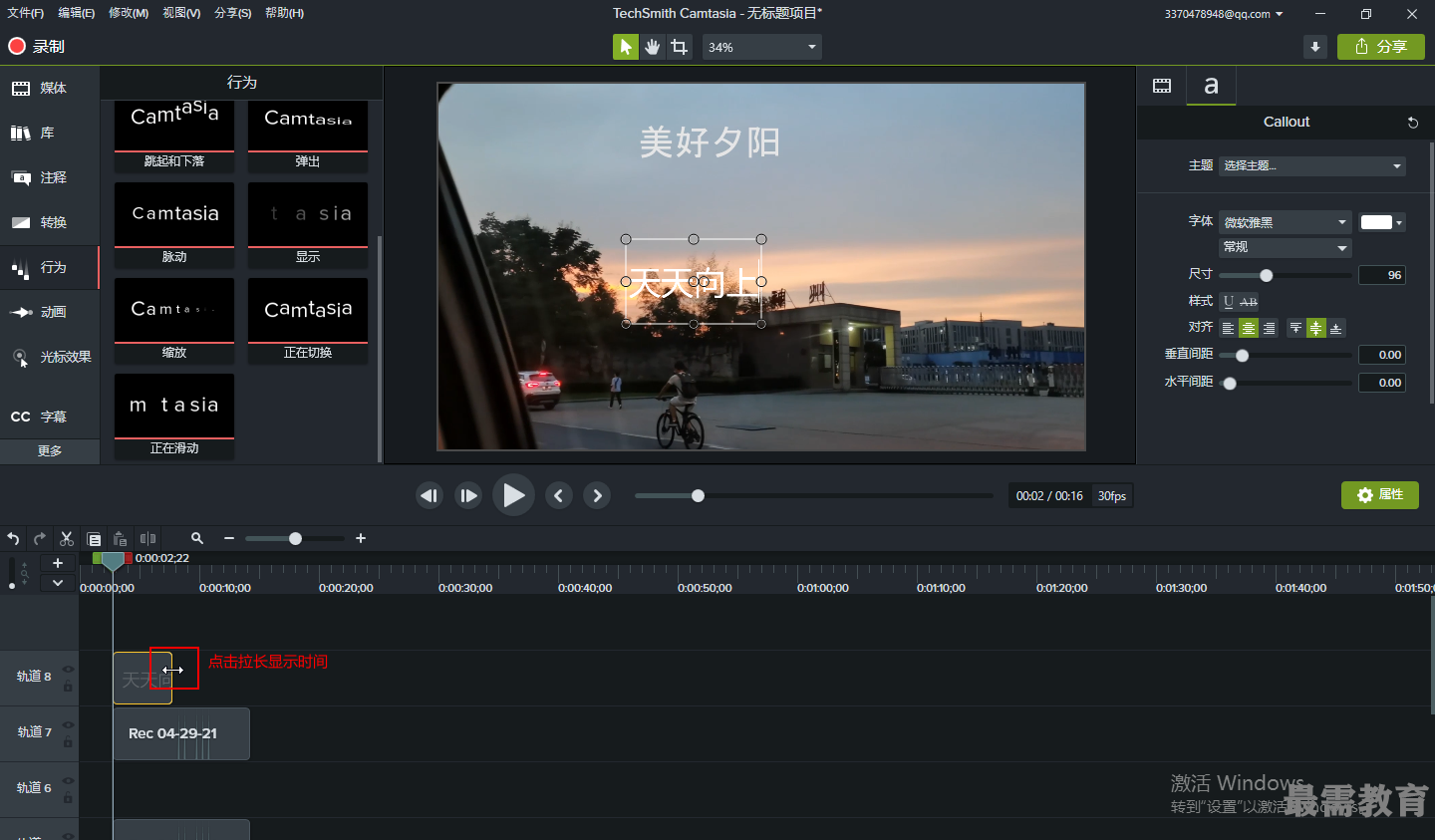Click the green 分享 share button

[x=1381, y=47]
